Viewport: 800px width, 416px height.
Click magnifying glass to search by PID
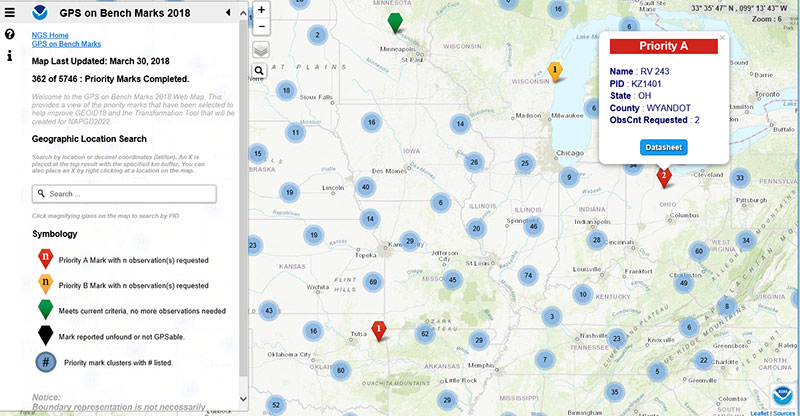(259, 71)
